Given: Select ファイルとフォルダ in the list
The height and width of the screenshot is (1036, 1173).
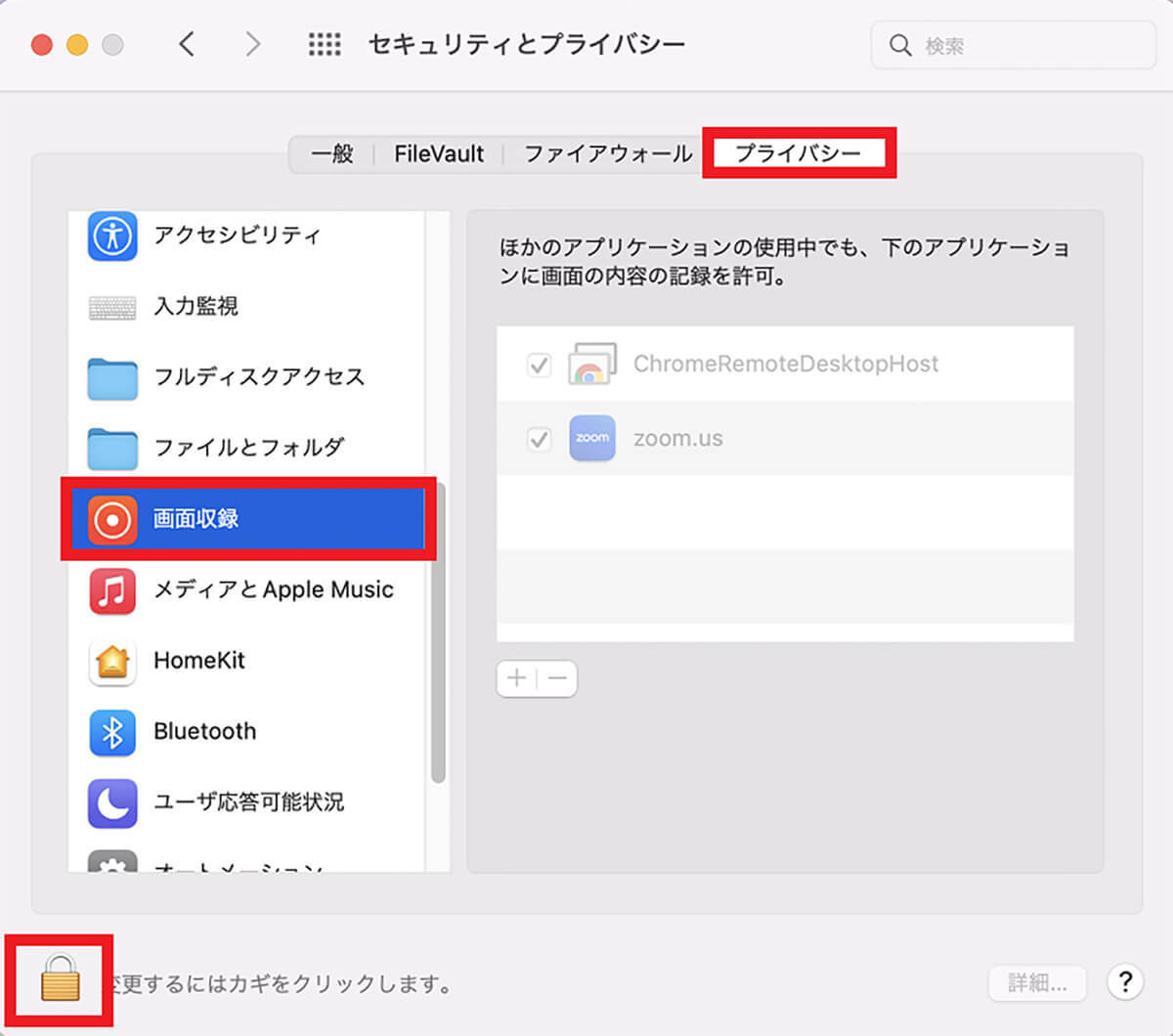Looking at the screenshot, I should tap(249, 448).
